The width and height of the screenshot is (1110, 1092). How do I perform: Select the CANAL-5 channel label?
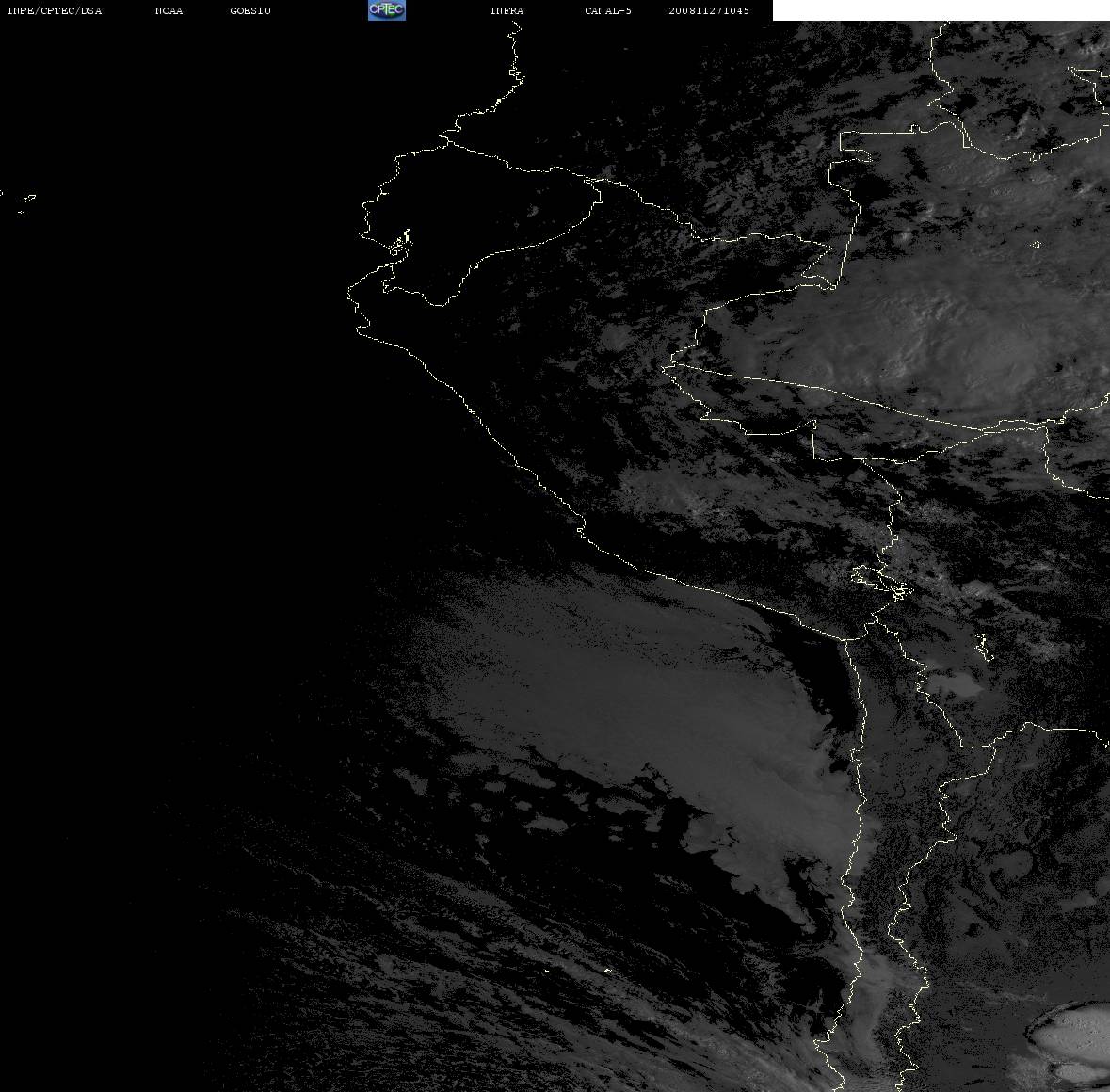click(x=608, y=10)
